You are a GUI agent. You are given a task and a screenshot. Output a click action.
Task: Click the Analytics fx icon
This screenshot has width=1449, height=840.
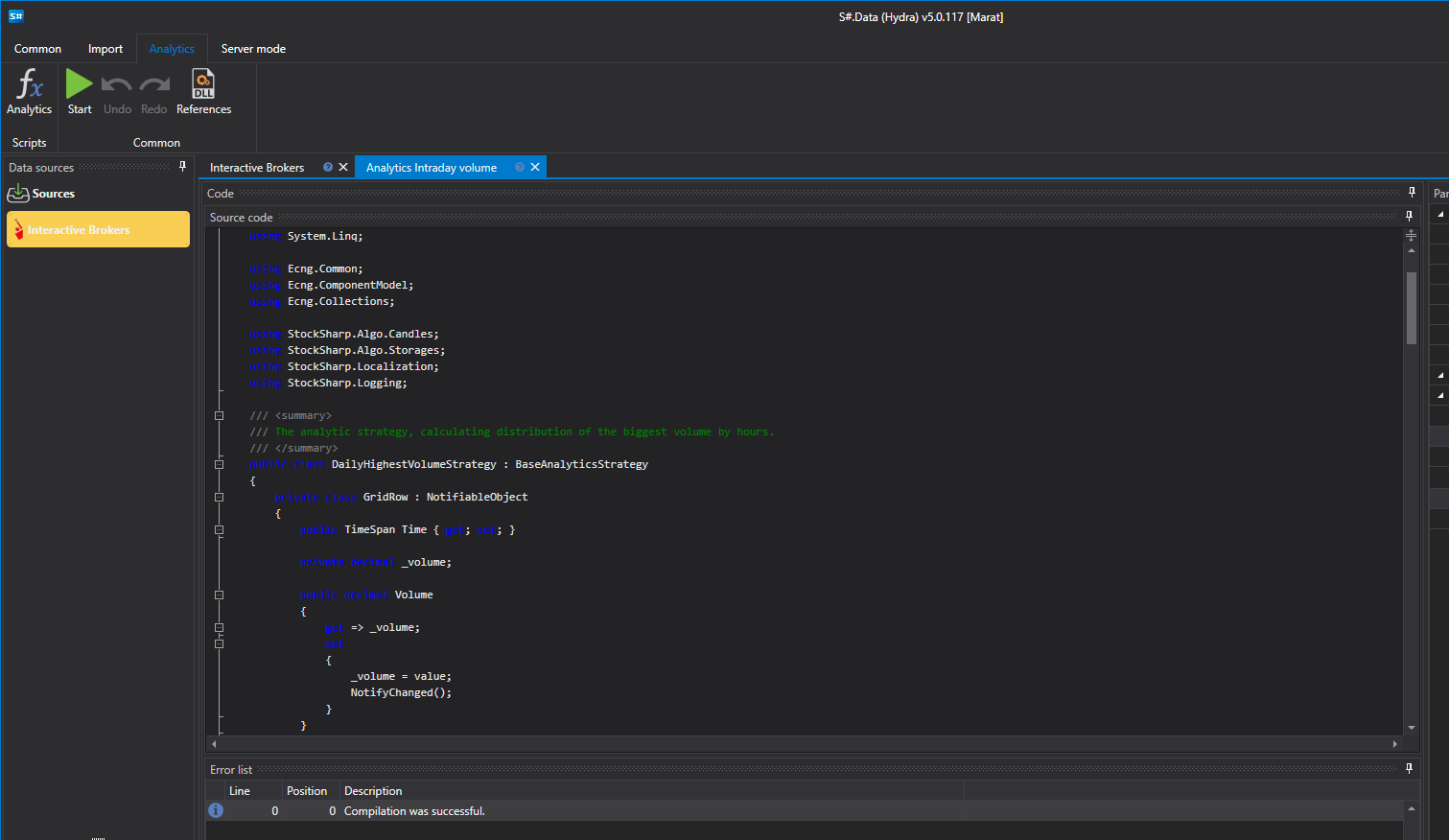30,83
